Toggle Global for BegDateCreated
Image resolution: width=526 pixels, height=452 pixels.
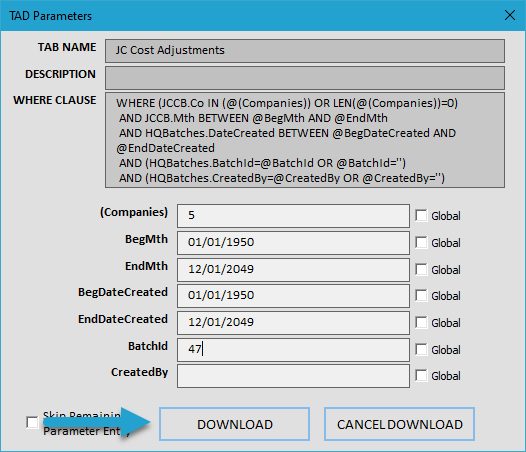pos(421,296)
